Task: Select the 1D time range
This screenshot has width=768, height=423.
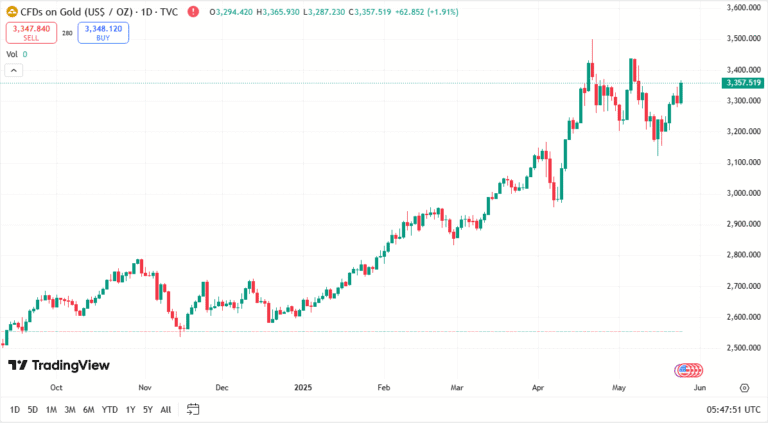Action: tap(15, 409)
